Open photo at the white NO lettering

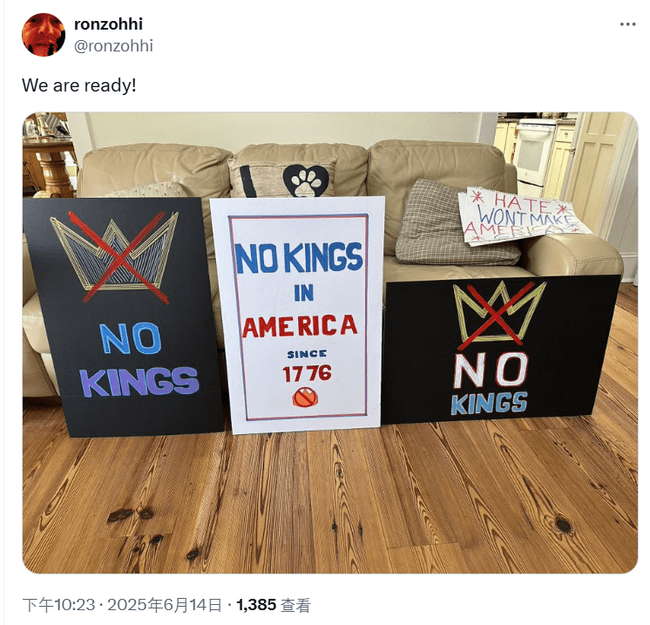tap(491, 370)
